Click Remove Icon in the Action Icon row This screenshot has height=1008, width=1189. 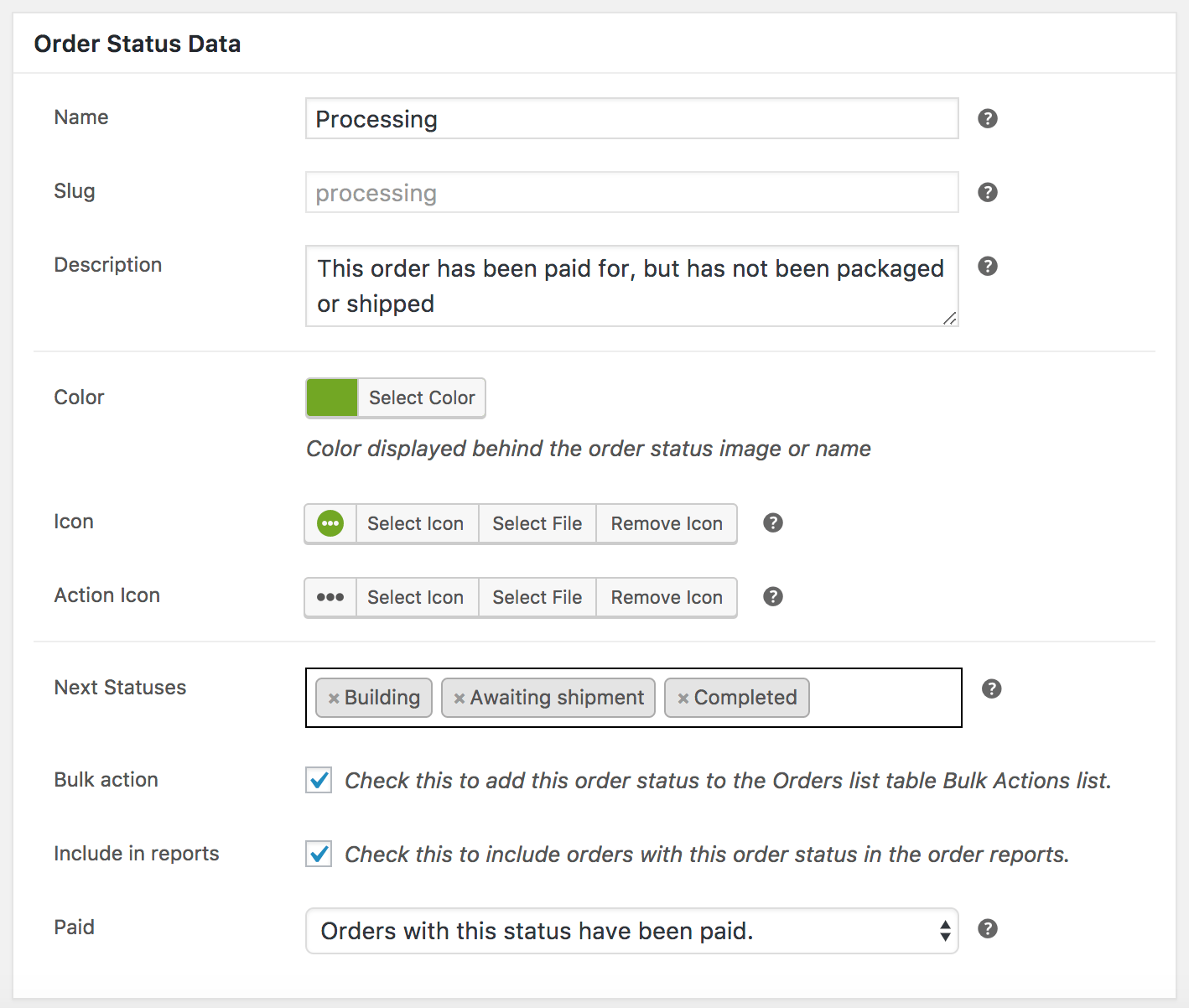pyautogui.click(x=666, y=597)
